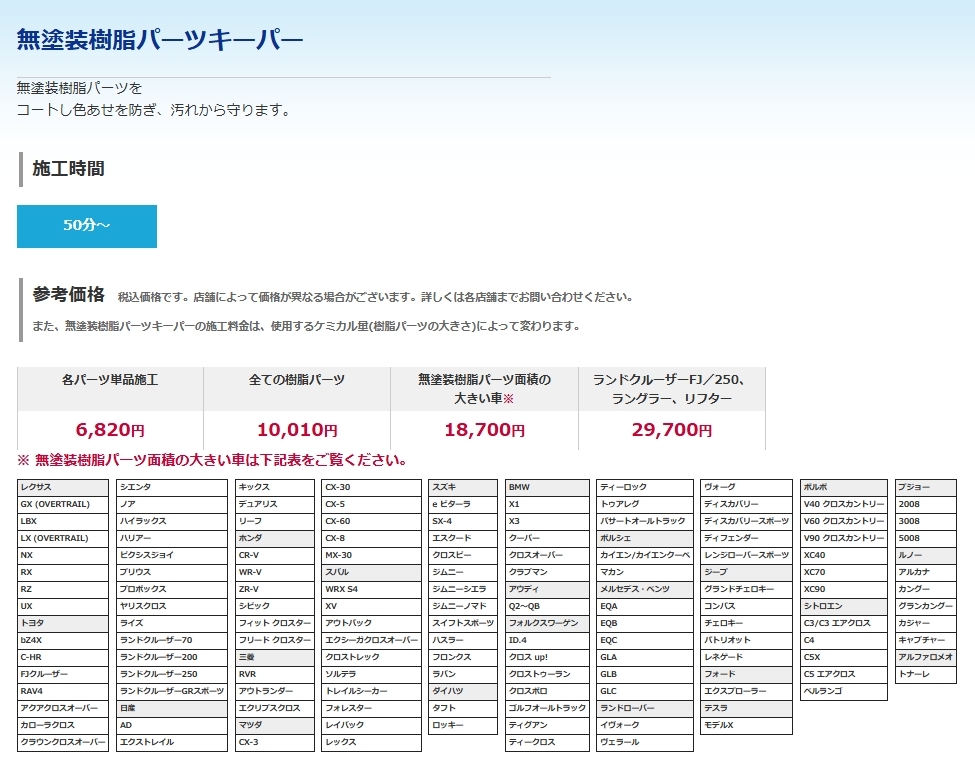Select the クラウンクロスオーバー cell
The width and height of the screenshot is (975, 765).
pyautogui.click(x=63, y=742)
